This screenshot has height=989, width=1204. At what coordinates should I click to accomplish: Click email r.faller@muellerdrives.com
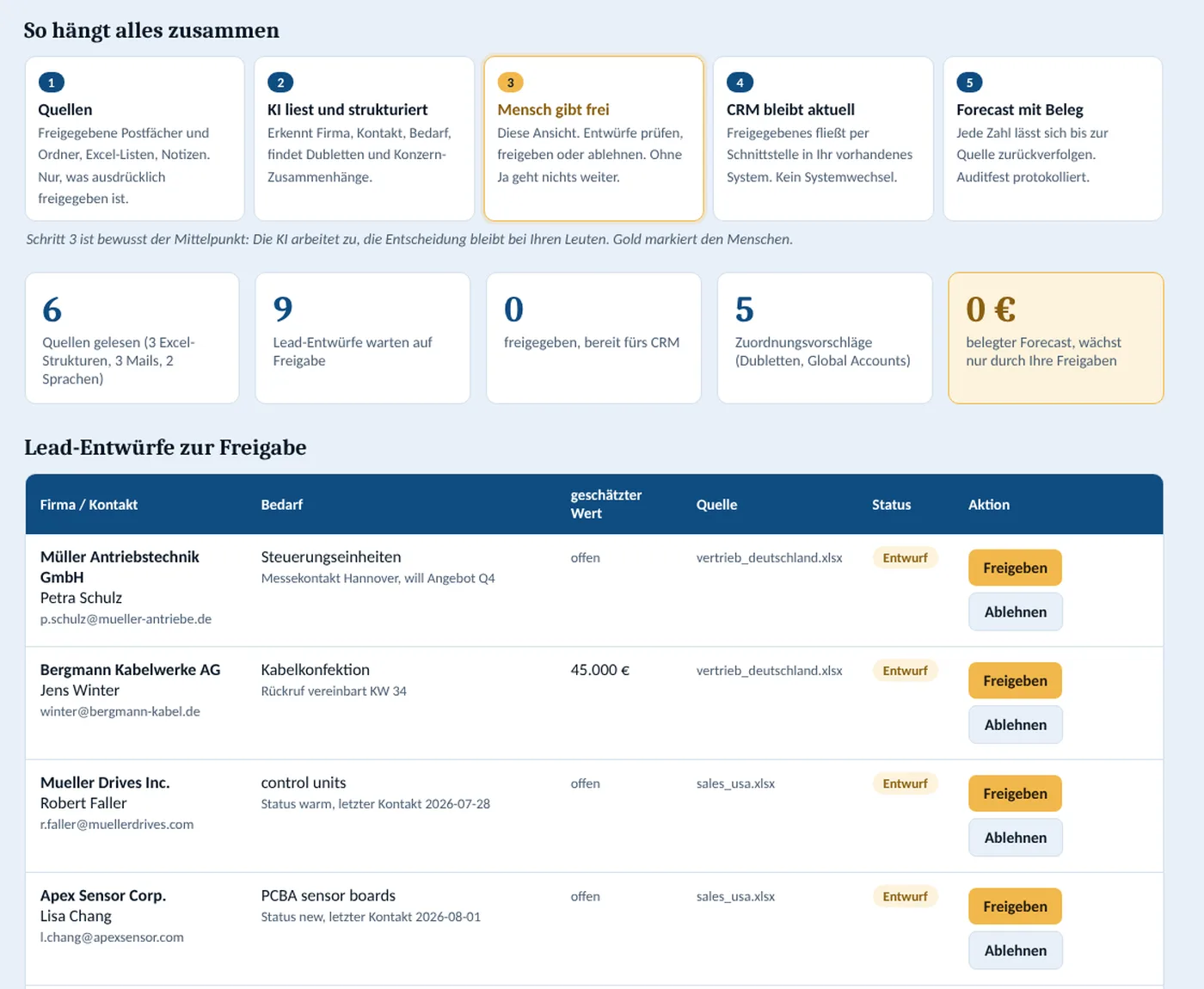click(117, 825)
